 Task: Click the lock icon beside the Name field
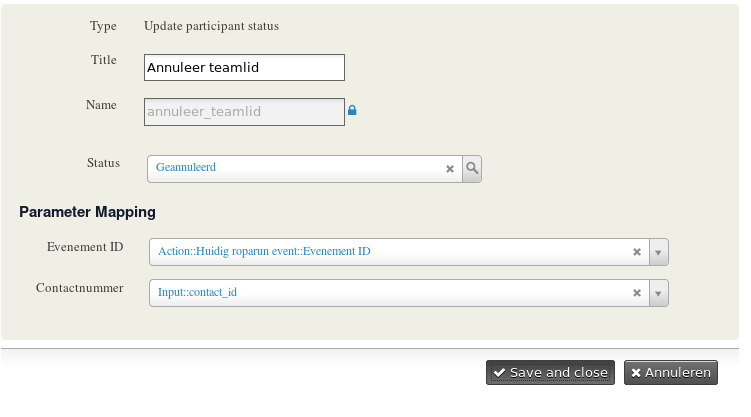coord(352,111)
